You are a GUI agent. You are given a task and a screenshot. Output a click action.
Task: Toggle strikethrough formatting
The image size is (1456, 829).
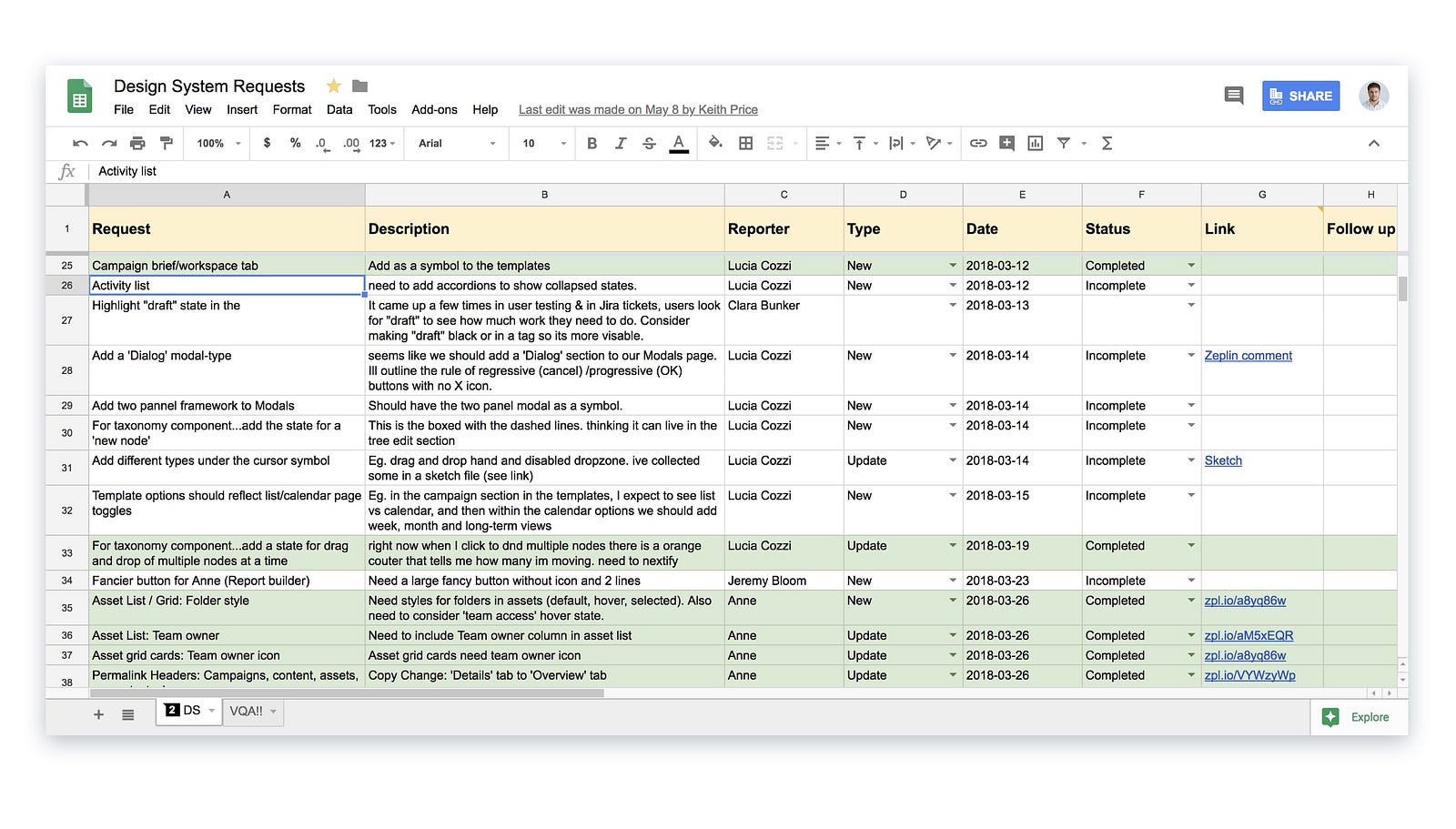[649, 143]
